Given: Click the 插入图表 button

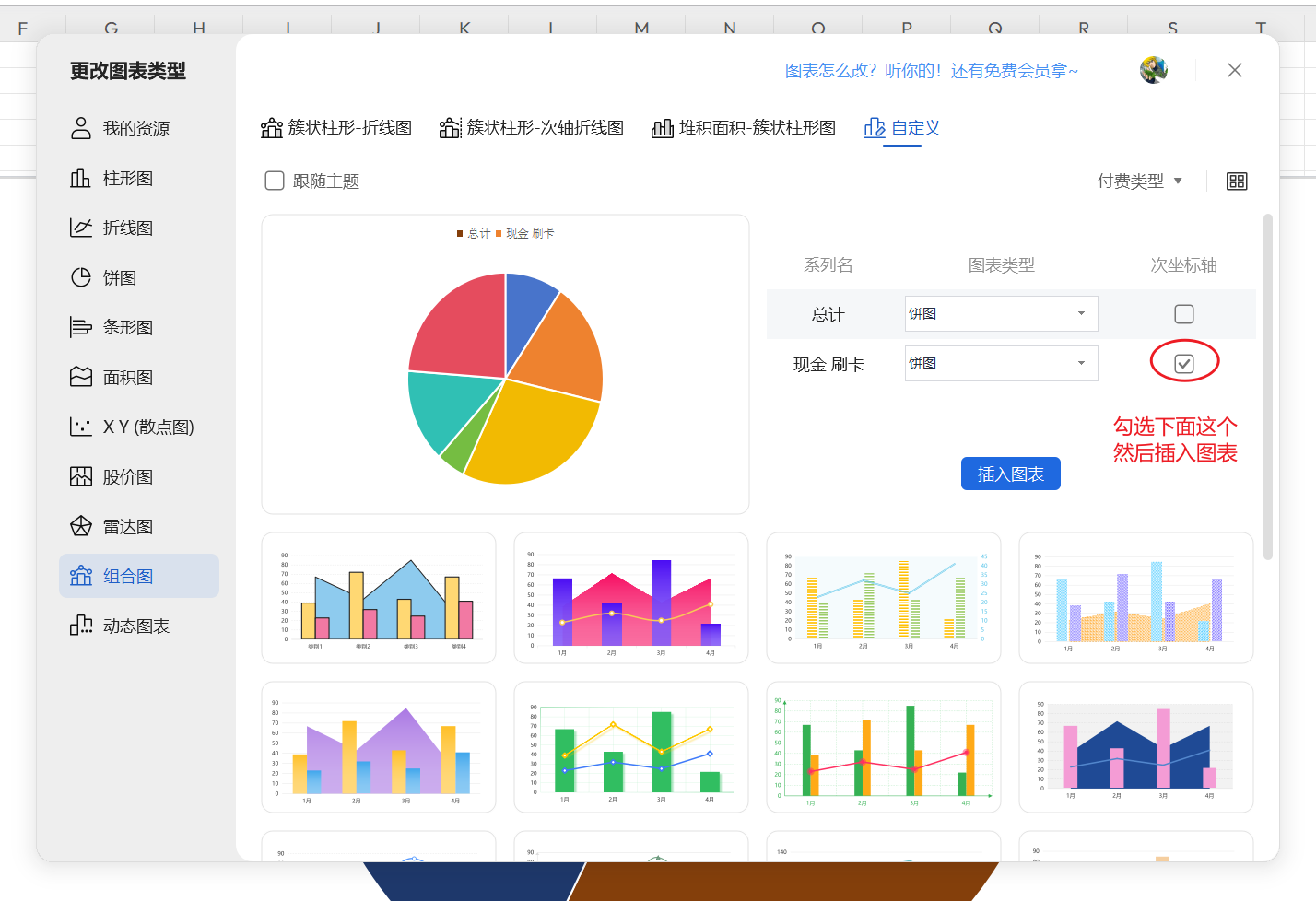Looking at the screenshot, I should coord(1010,474).
